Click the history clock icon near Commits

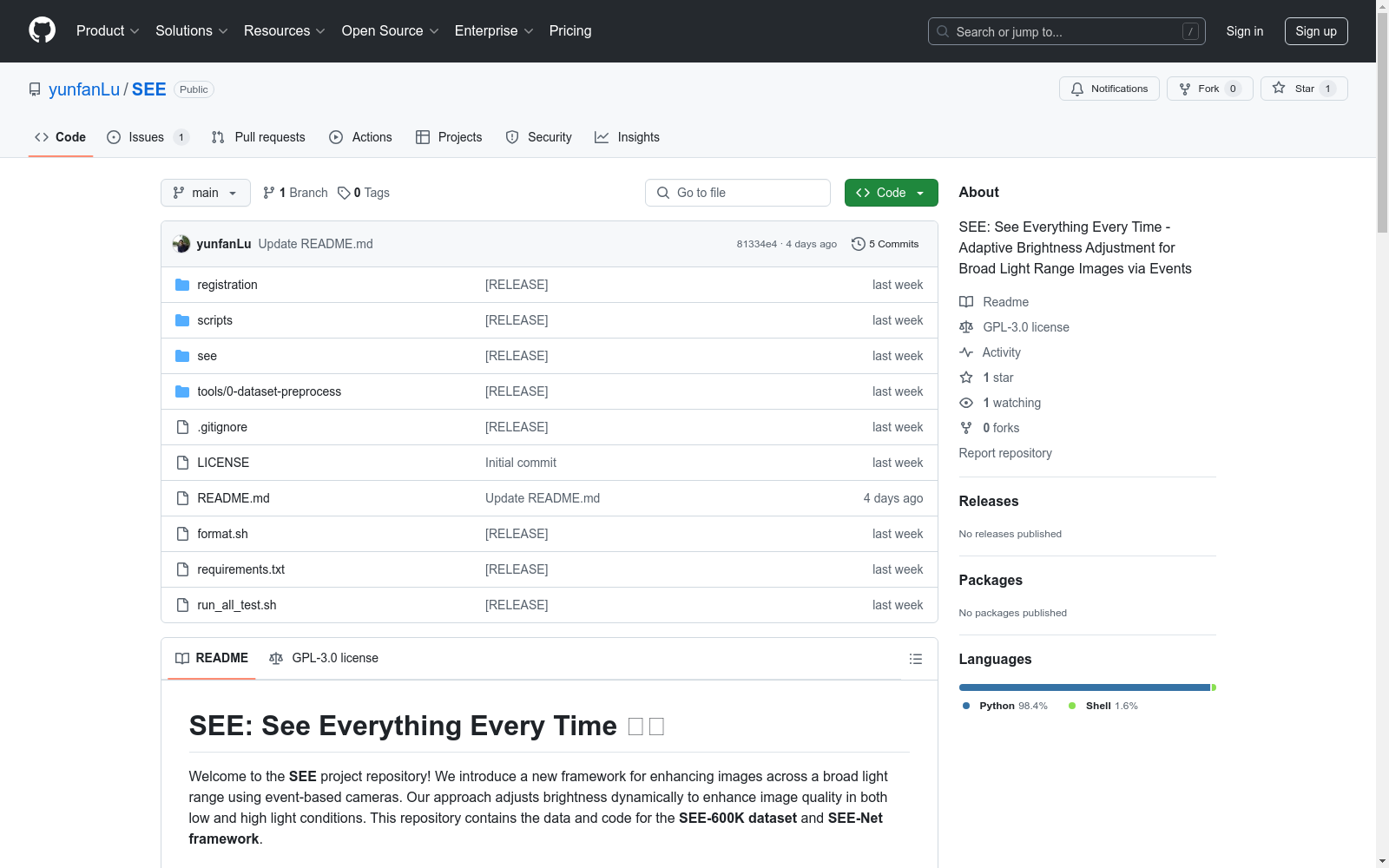[859, 244]
